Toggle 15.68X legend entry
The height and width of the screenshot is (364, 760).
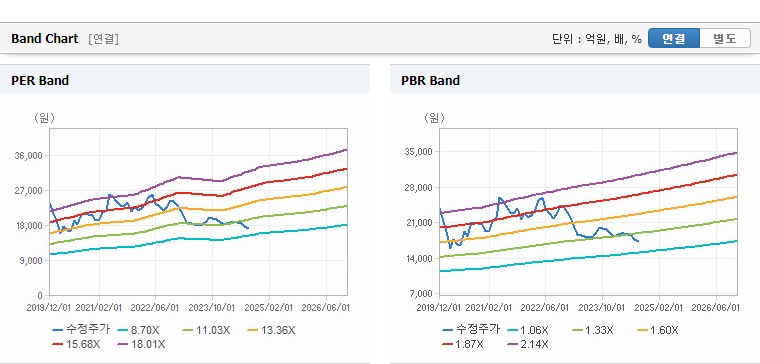click(x=77, y=345)
